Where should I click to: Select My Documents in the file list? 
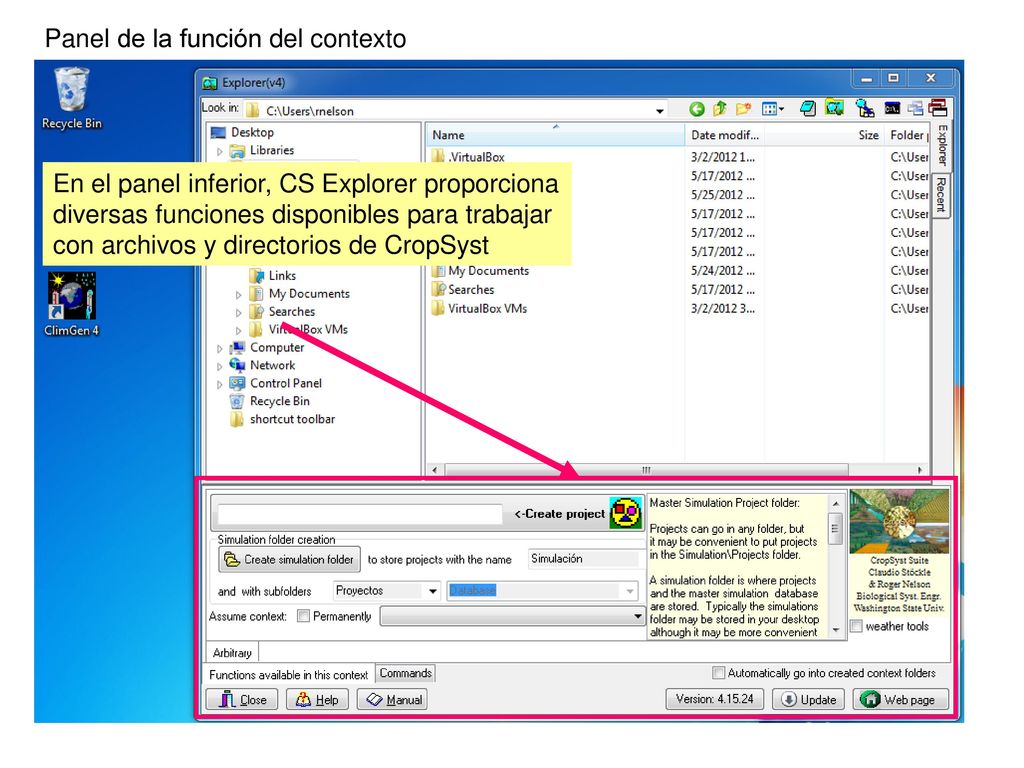[481, 270]
